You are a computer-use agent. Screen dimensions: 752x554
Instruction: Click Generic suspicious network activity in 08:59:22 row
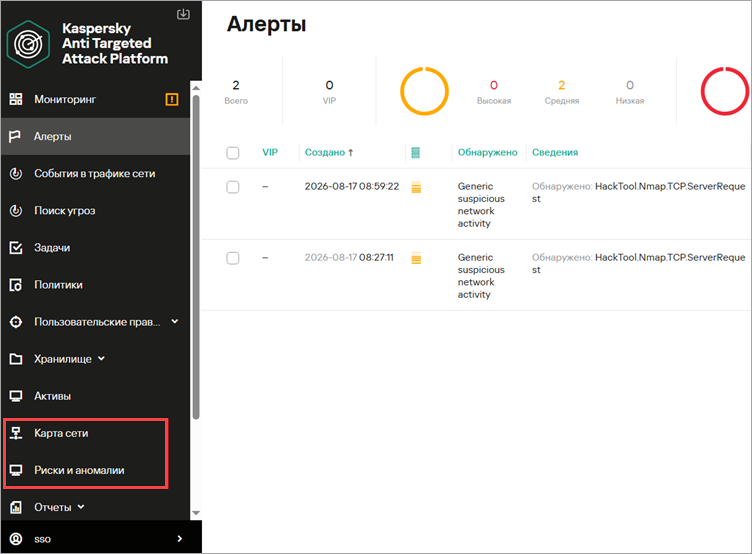(481, 205)
